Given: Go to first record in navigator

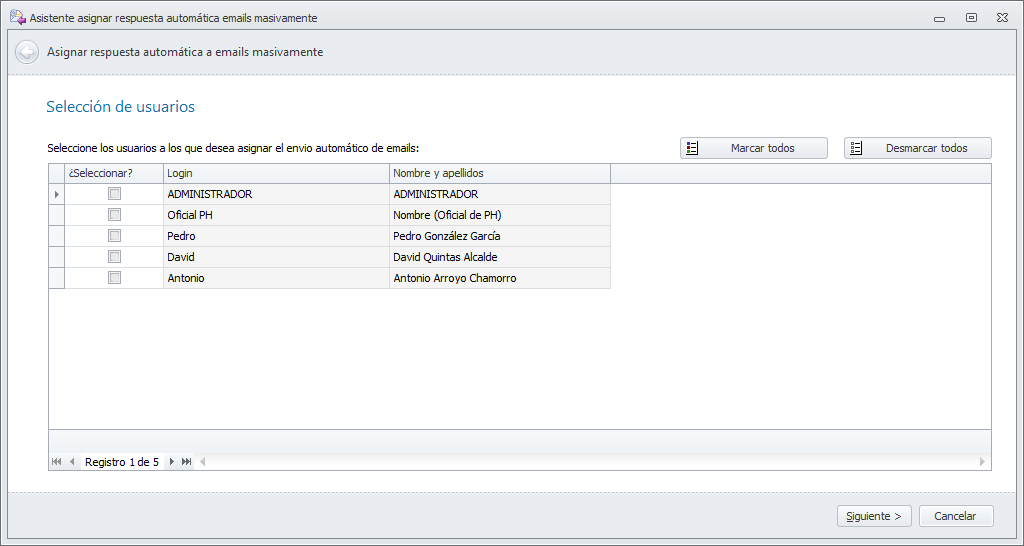Looking at the screenshot, I should click(56, 462).
